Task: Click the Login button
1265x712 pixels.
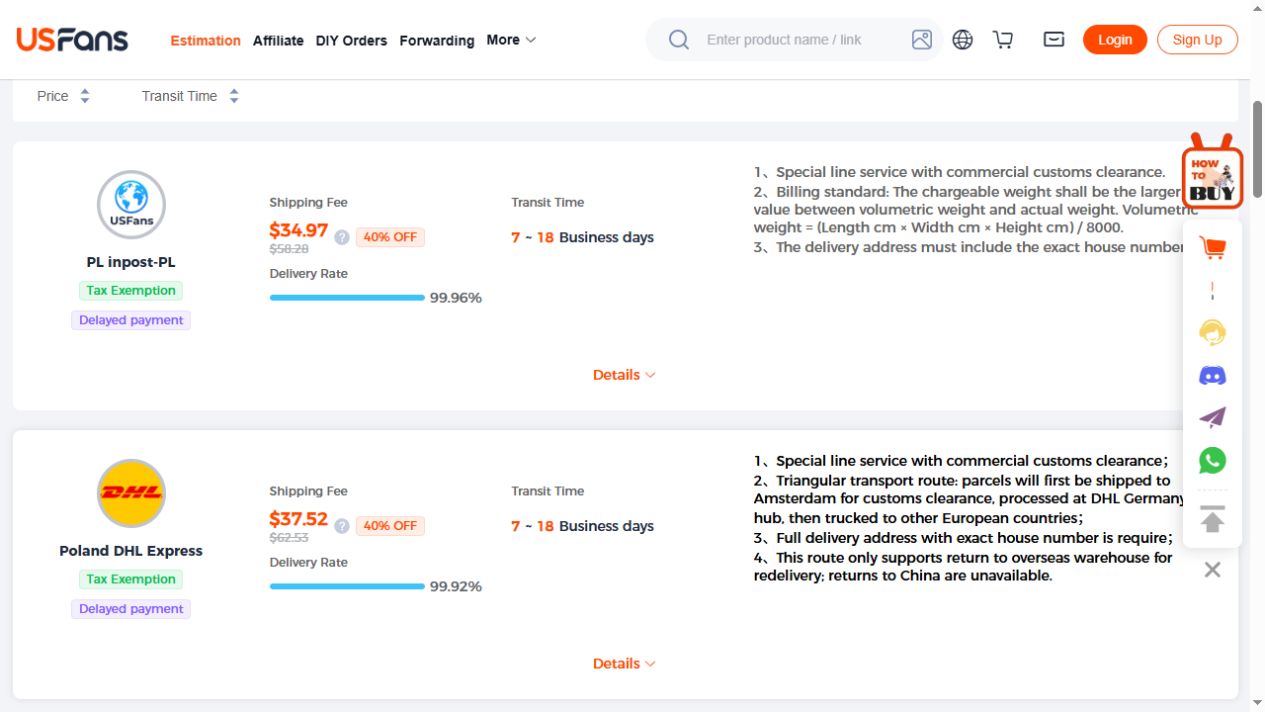Action: [1115, 40]
